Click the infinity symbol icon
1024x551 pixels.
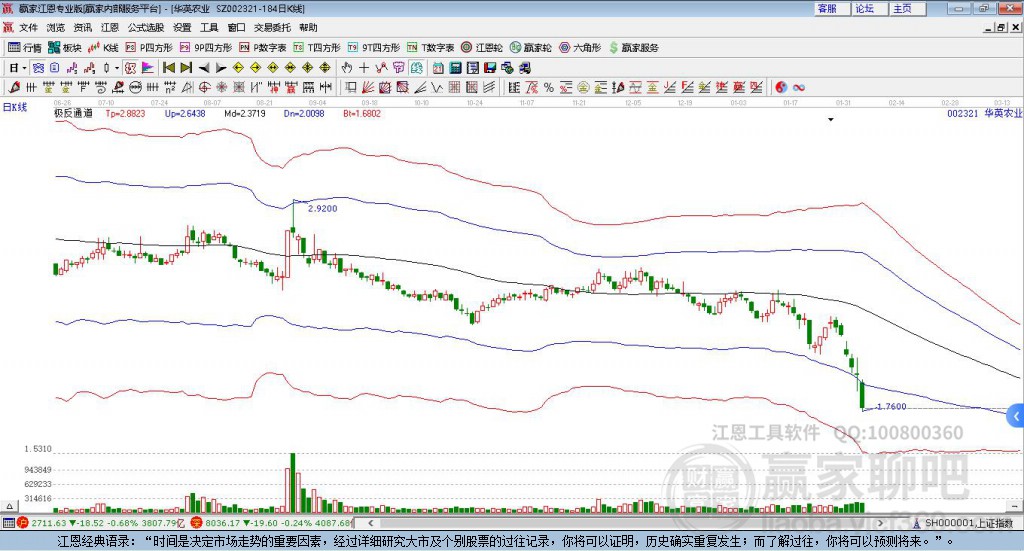(799, 87)
